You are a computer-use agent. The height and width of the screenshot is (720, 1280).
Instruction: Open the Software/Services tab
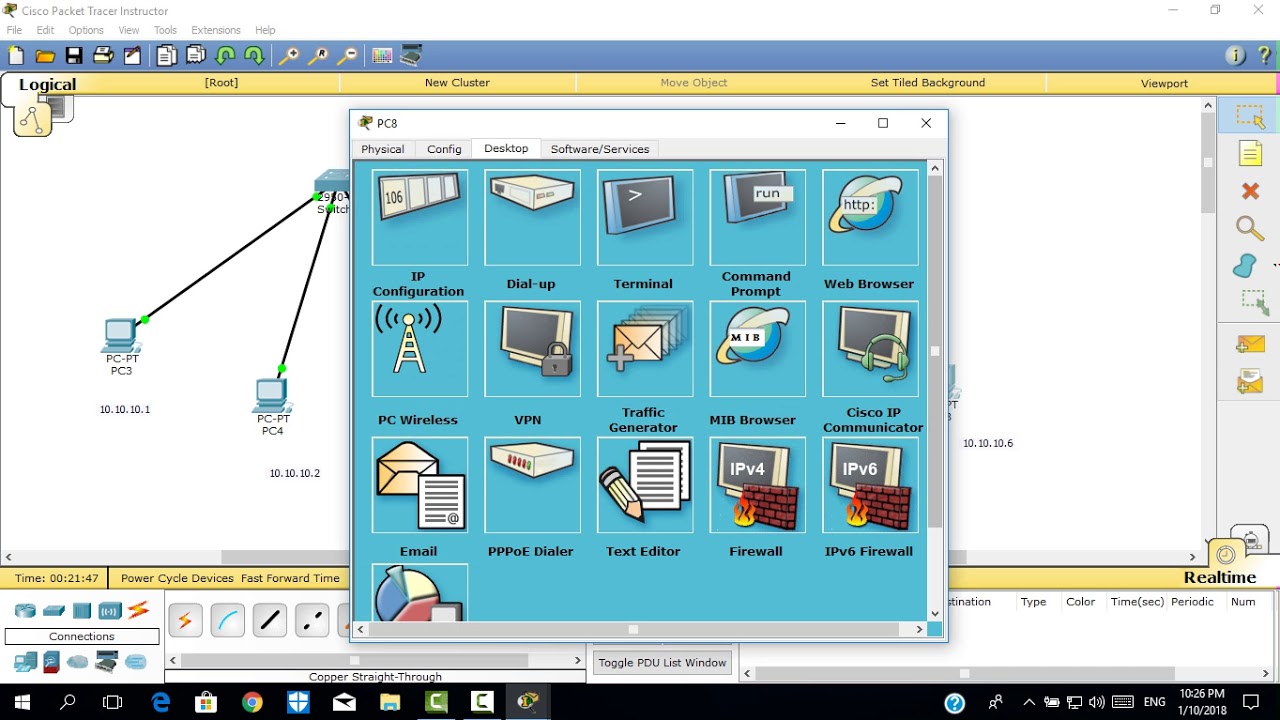coord(600,149)
